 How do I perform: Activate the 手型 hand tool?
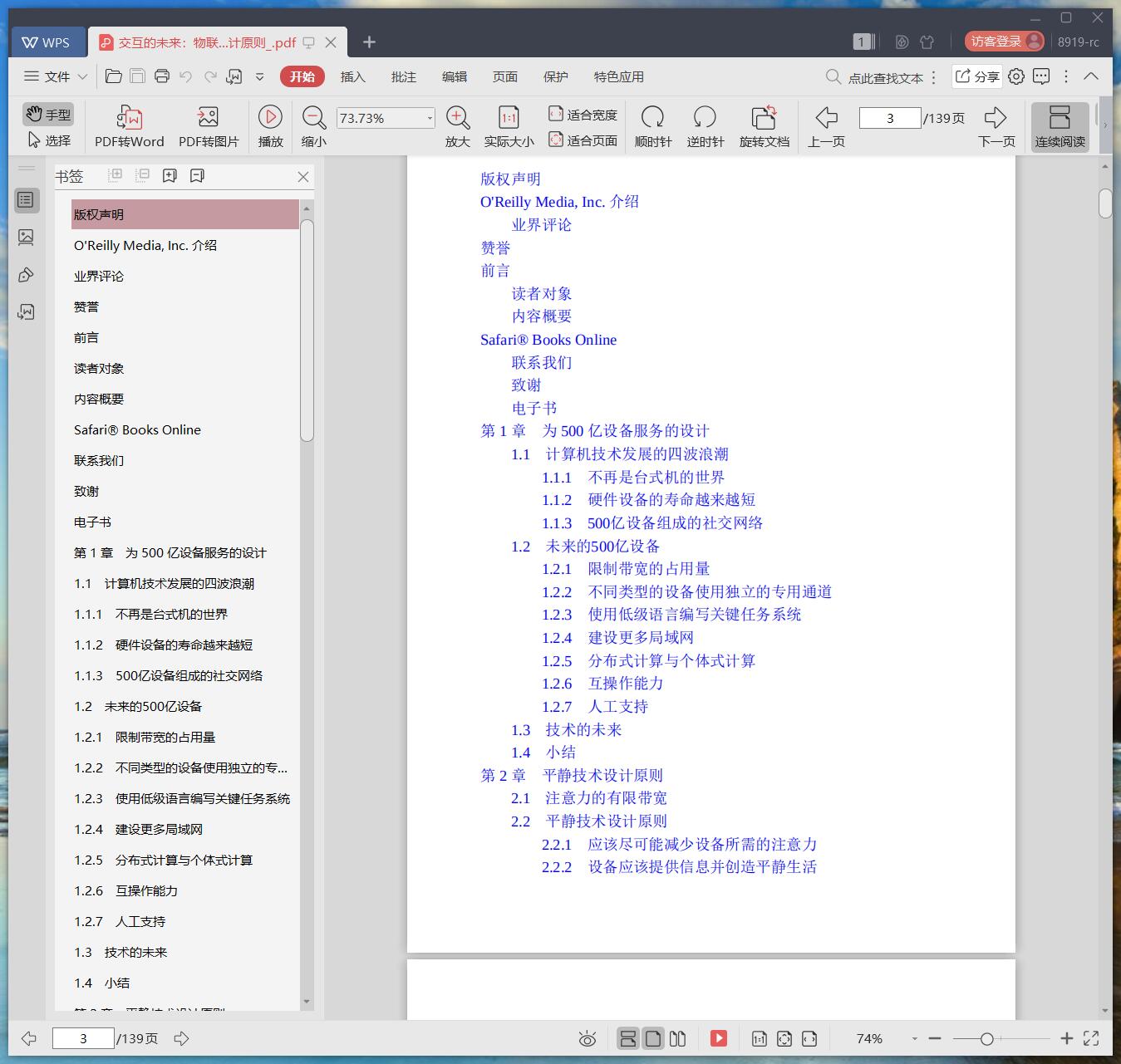(x=48, y=115)
